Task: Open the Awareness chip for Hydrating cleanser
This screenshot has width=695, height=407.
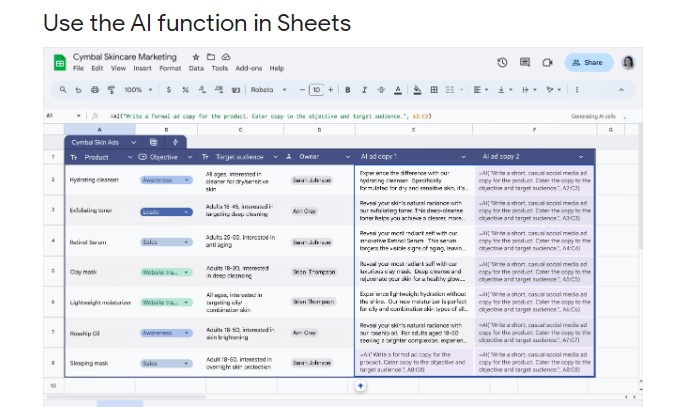Action: [166, 180]
